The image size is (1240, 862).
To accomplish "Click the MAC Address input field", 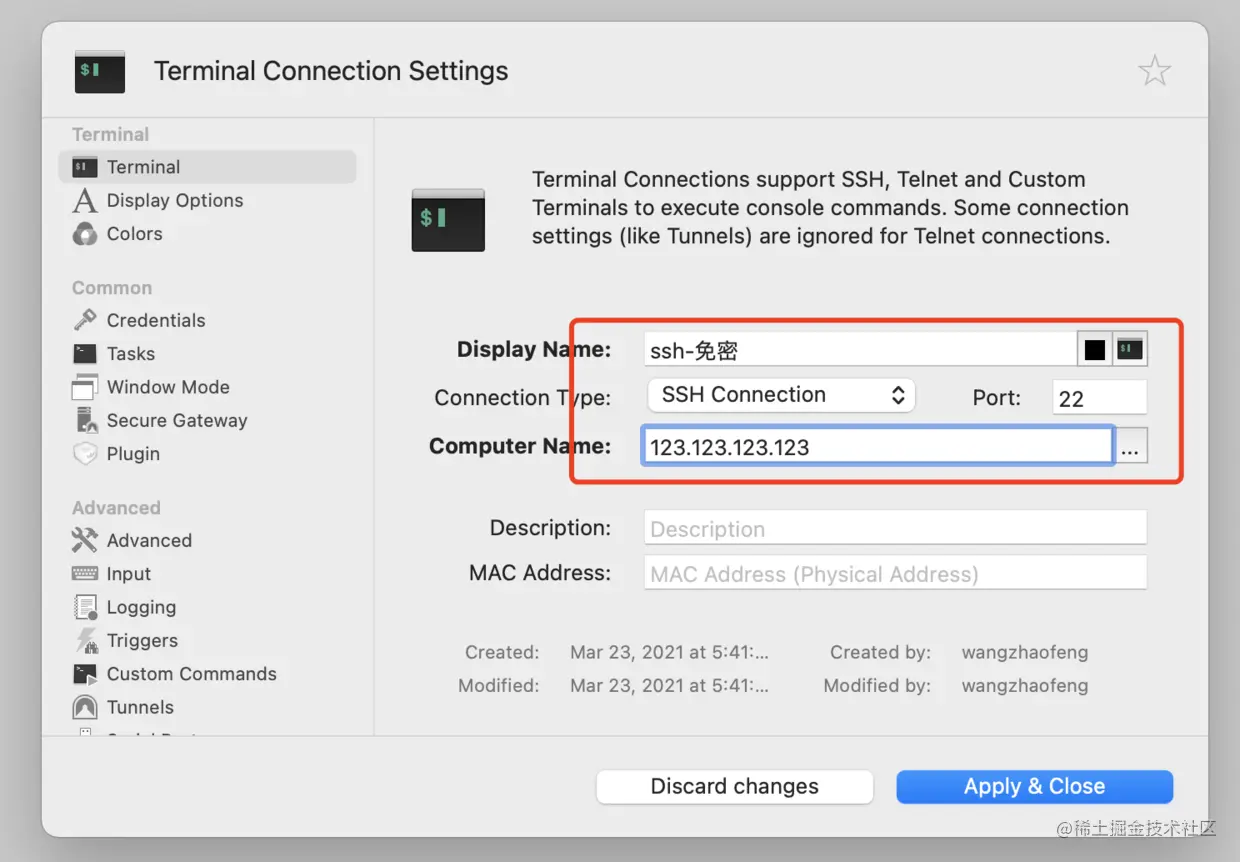I will tap(895, 574).
